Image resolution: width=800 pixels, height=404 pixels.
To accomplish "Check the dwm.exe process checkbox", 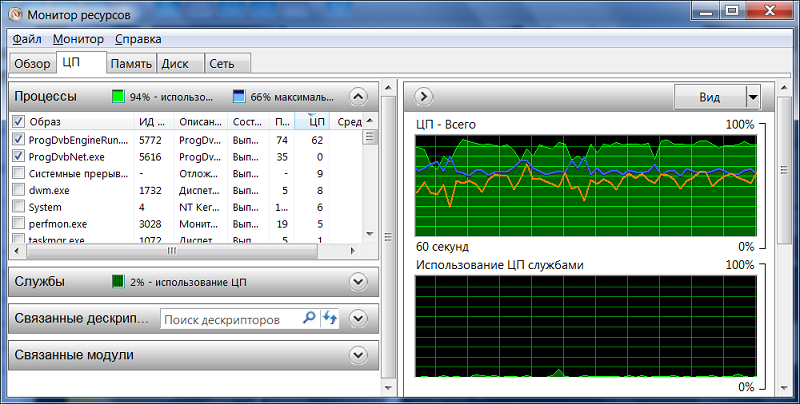I will [x=18, y=190].
